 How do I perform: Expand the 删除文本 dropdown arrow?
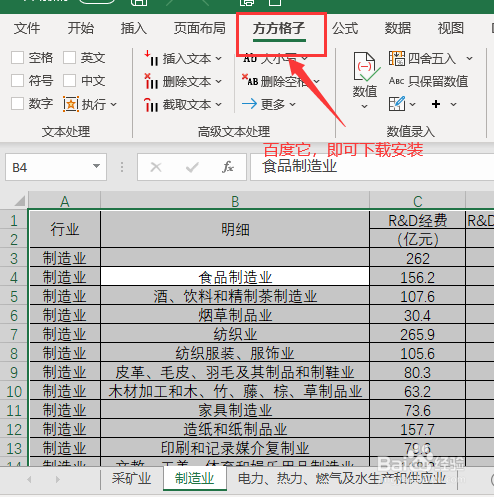[x=218, y=82]
